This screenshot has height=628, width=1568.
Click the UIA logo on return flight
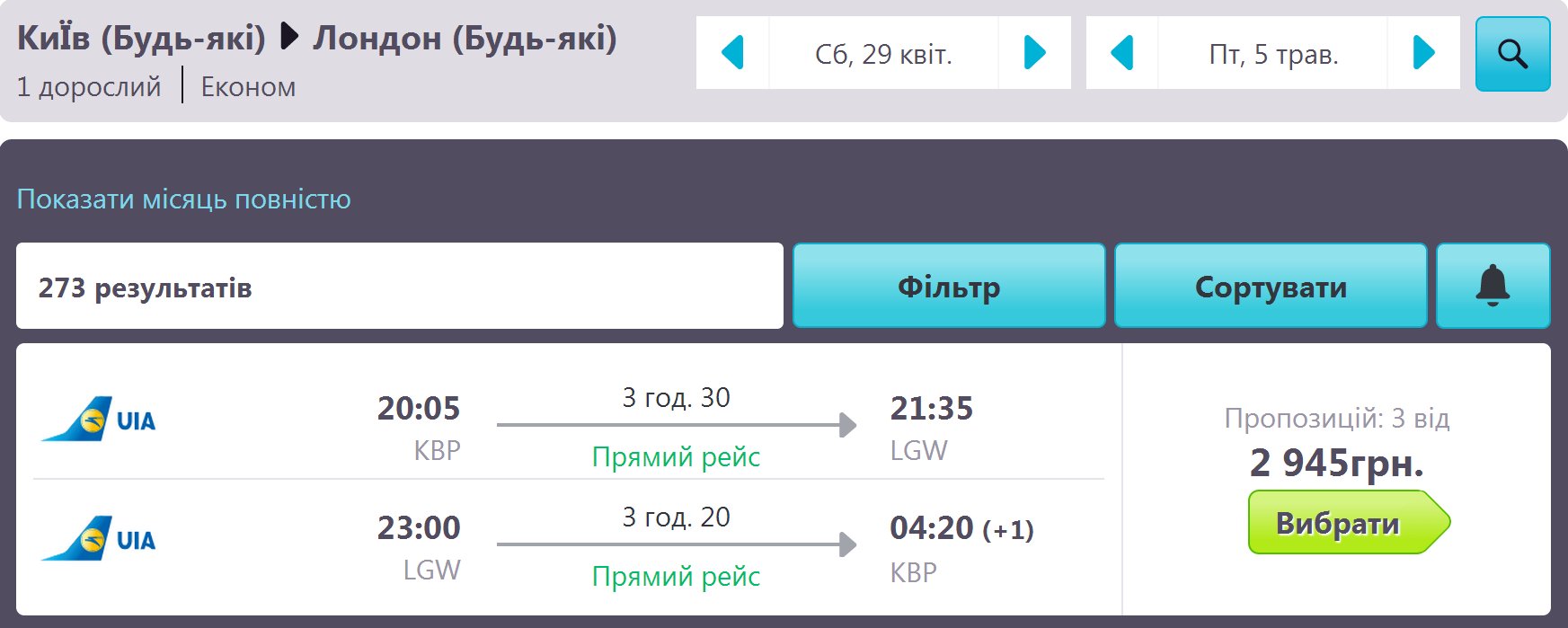[98, 539]
